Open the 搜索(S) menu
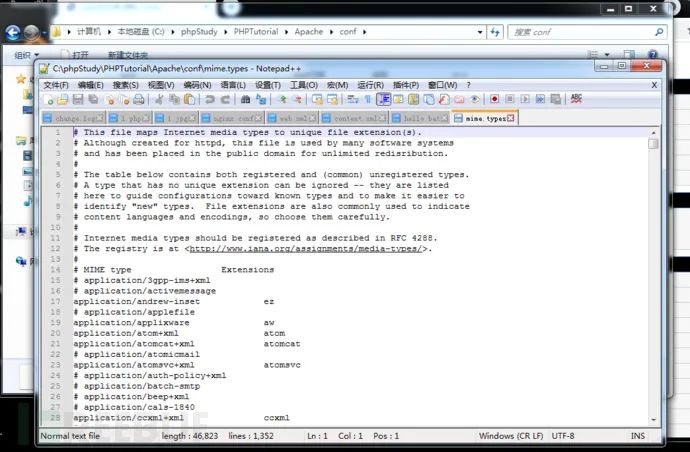Viewport: 690px width, 452px height. point(125,85)
